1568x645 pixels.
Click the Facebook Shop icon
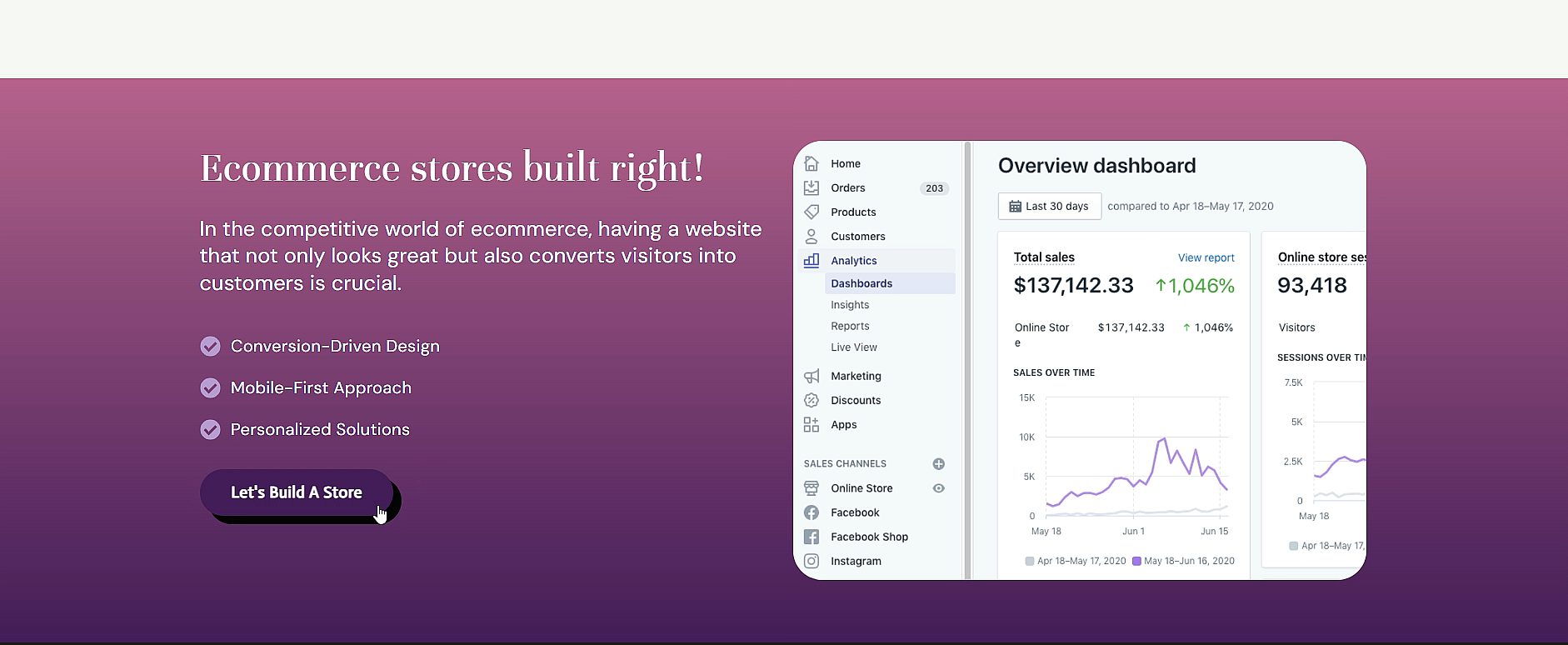coord(811,537)
